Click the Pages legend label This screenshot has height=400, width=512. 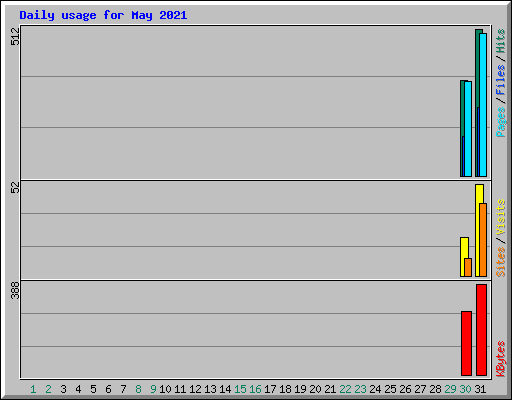click(500, 122)
